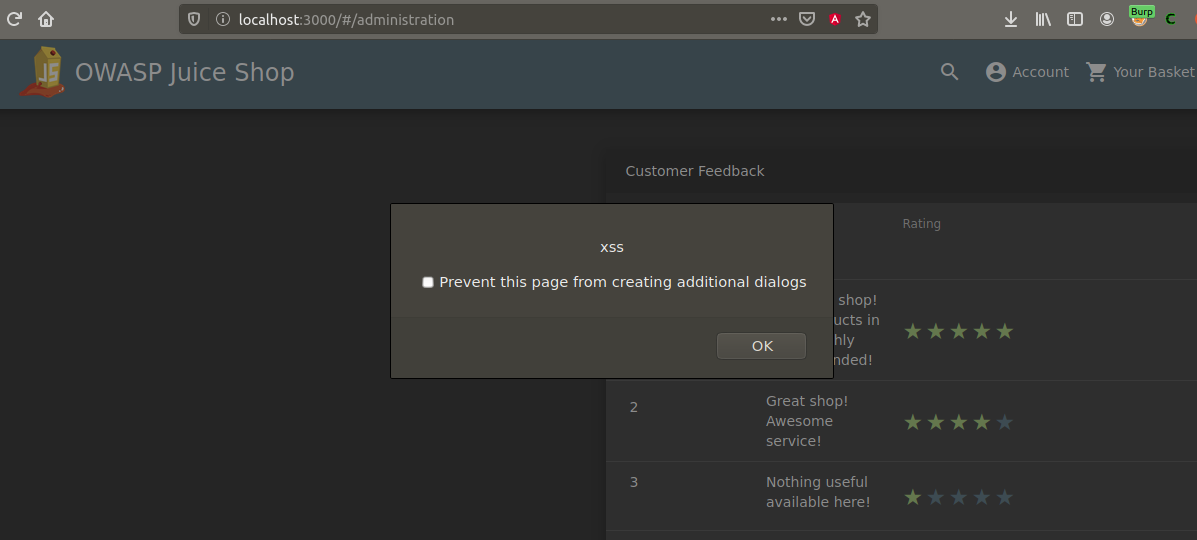Toggle the sidebar view icon
1197x540 pixels.
tap(1075, 19)
